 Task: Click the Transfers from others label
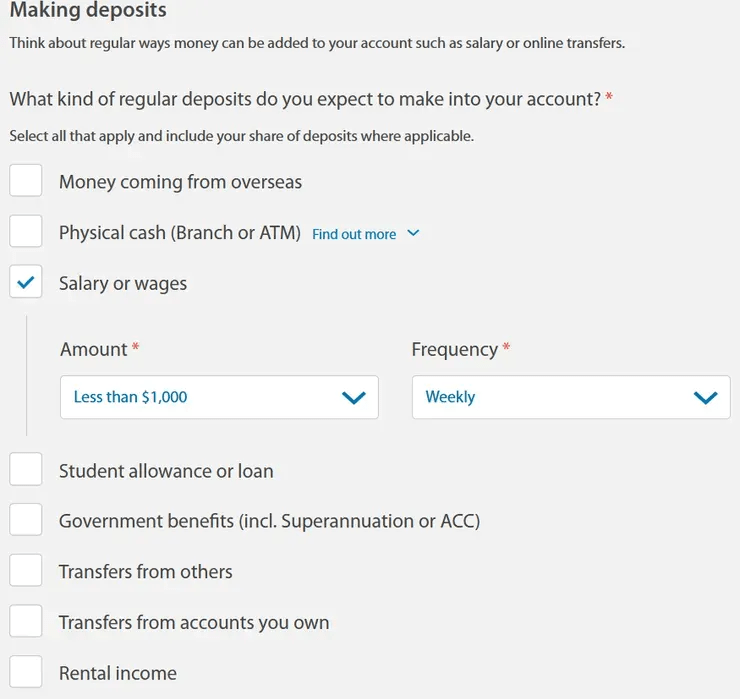click(146, 572)
